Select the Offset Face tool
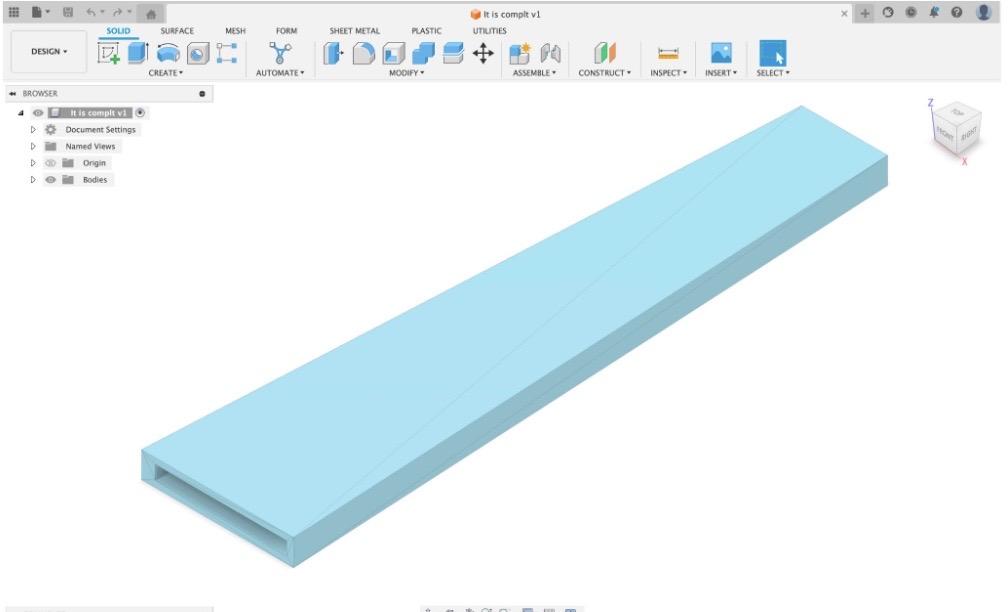The width and height of the screenshot is (1008, 612). 453,53
